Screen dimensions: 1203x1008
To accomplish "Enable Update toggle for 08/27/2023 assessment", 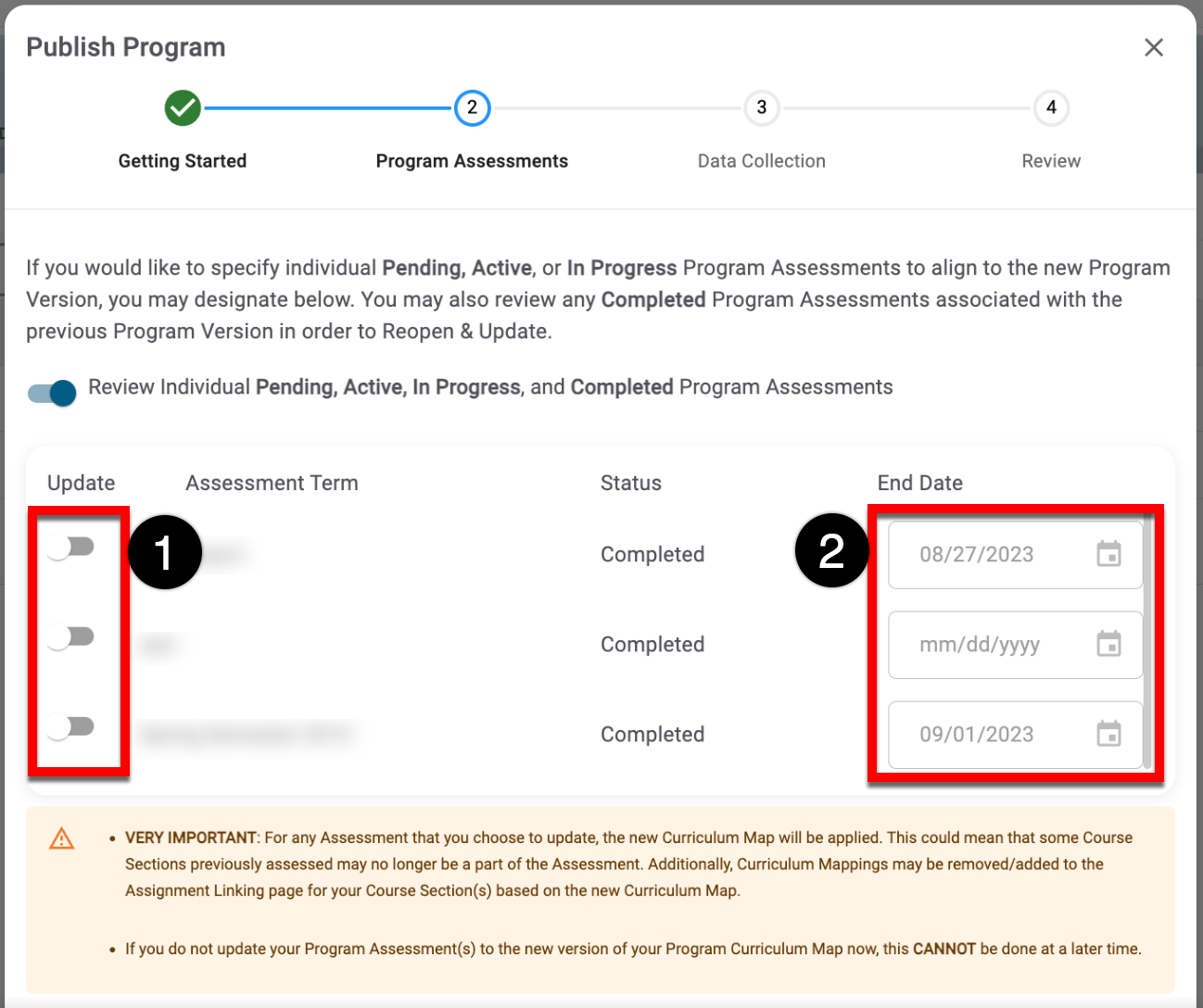I will point(71,548).
